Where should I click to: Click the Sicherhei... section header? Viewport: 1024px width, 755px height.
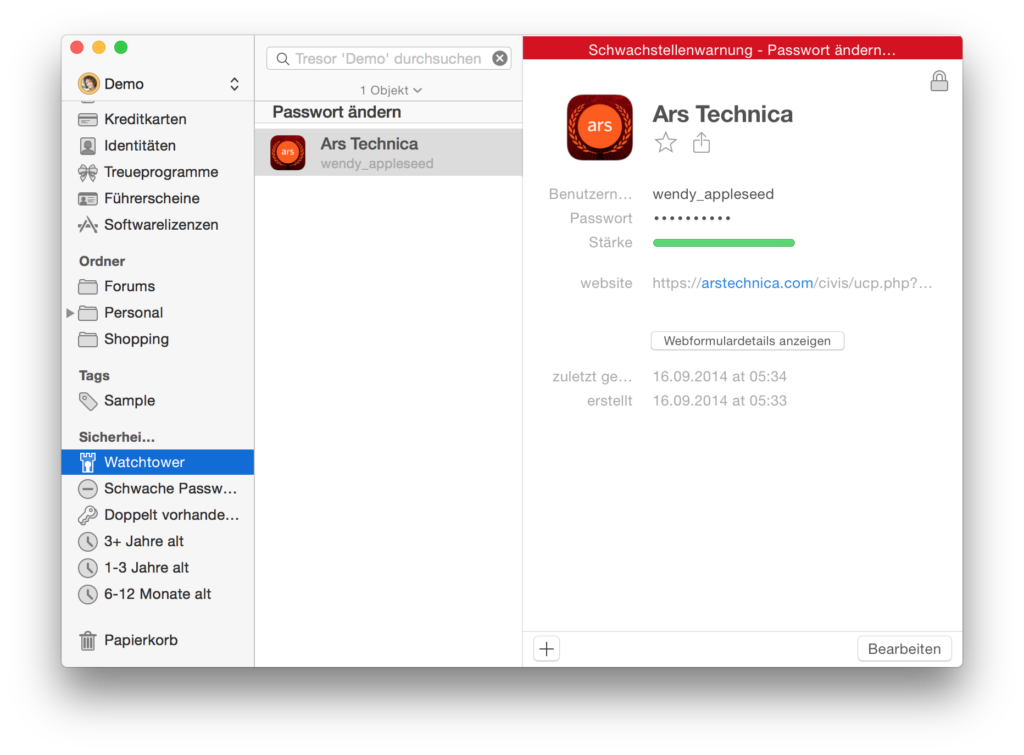(x=116, y=438)
